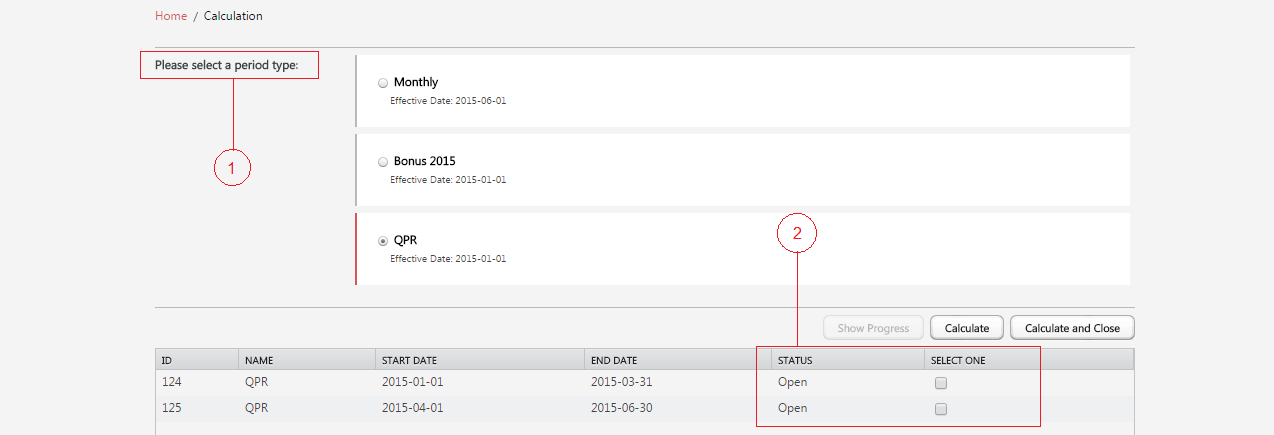Click the Open status of row 124
Screen dimensions: 1274x435
click(792, 382)
